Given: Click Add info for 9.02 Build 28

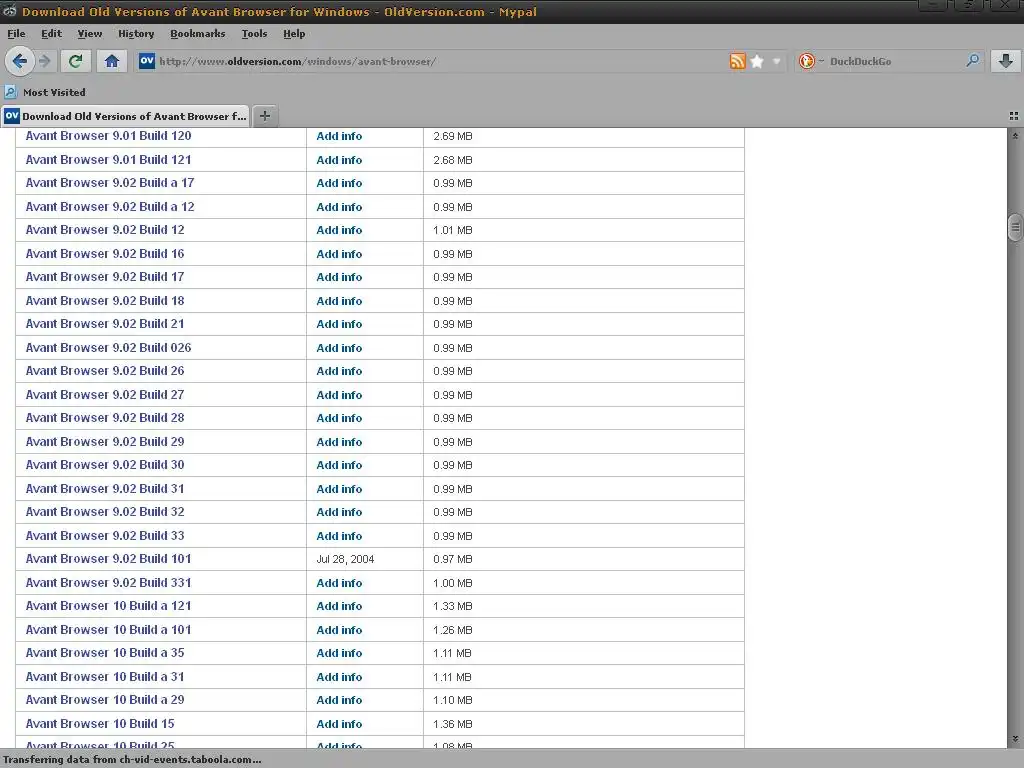Looking at the screenshot, I should 339,419.
